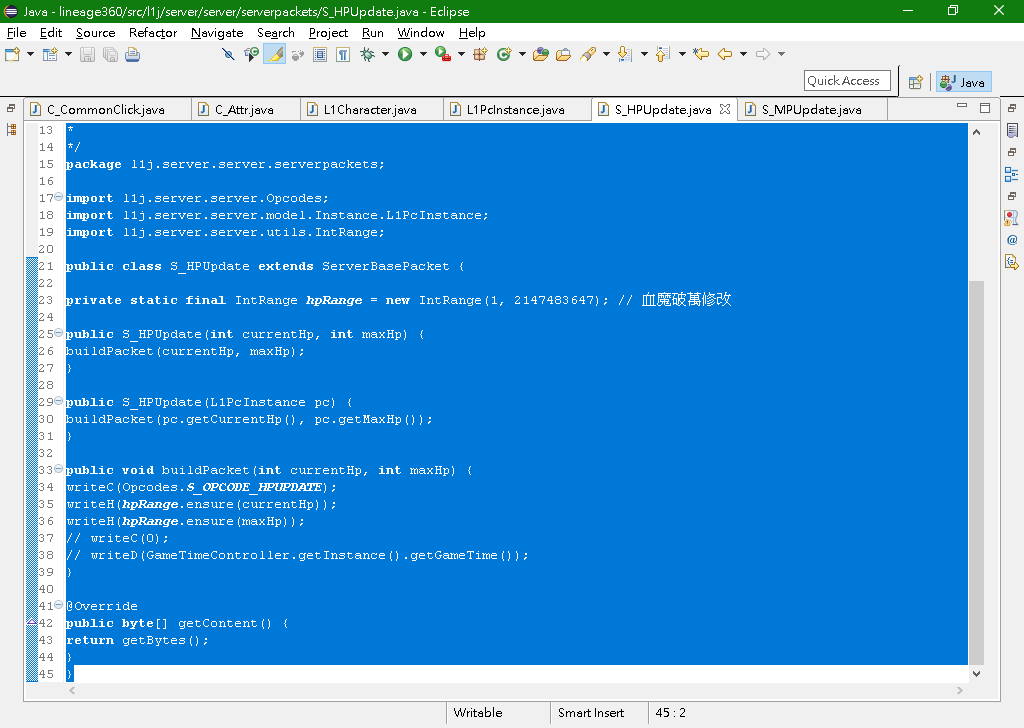Click the Open Task folder icon
Screen dimensions: 1024x728
pos(563,54)
